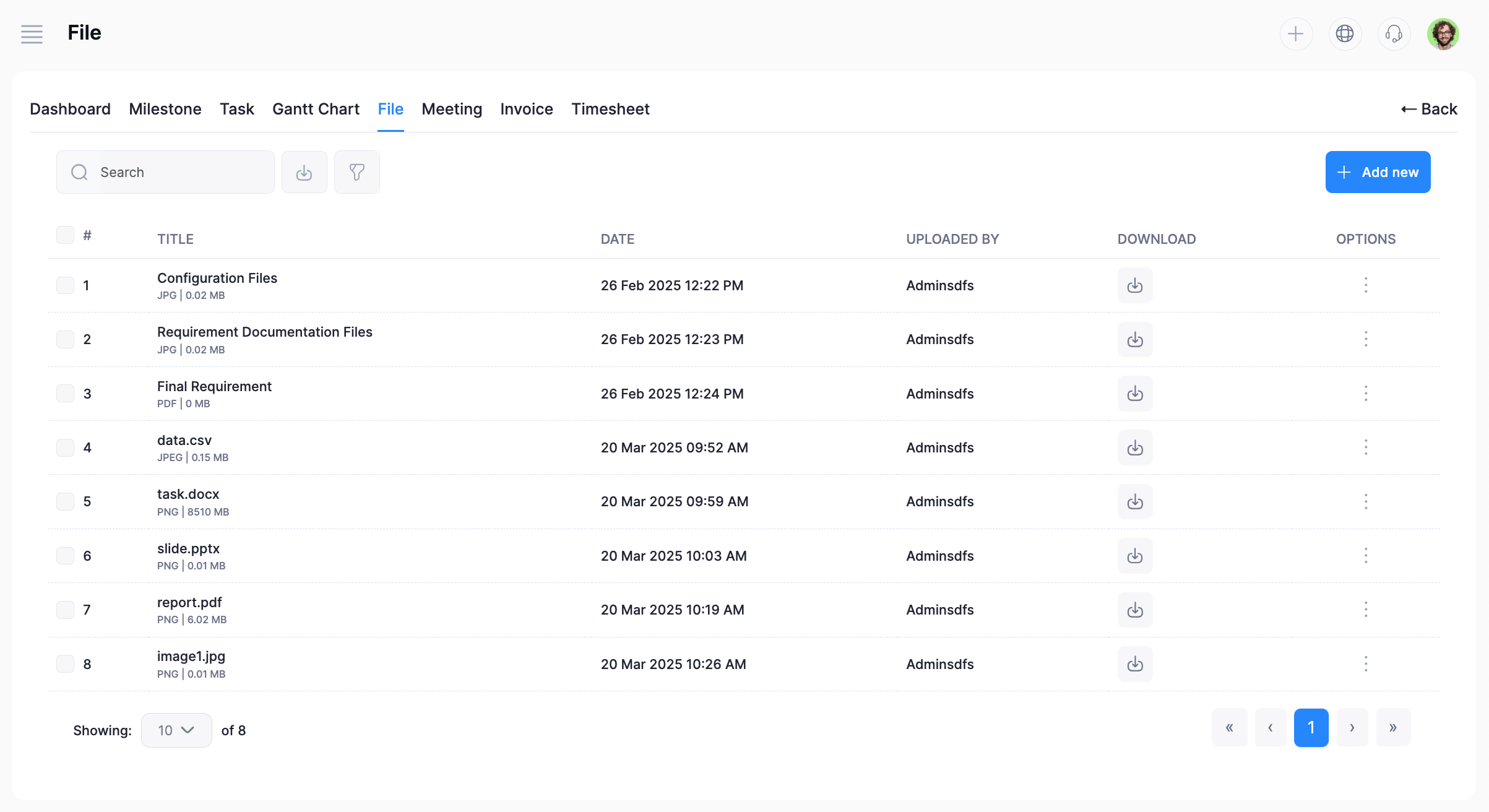Click the headset support icon
Viewport: 1489px width, 812px height.
(1394, 33)
